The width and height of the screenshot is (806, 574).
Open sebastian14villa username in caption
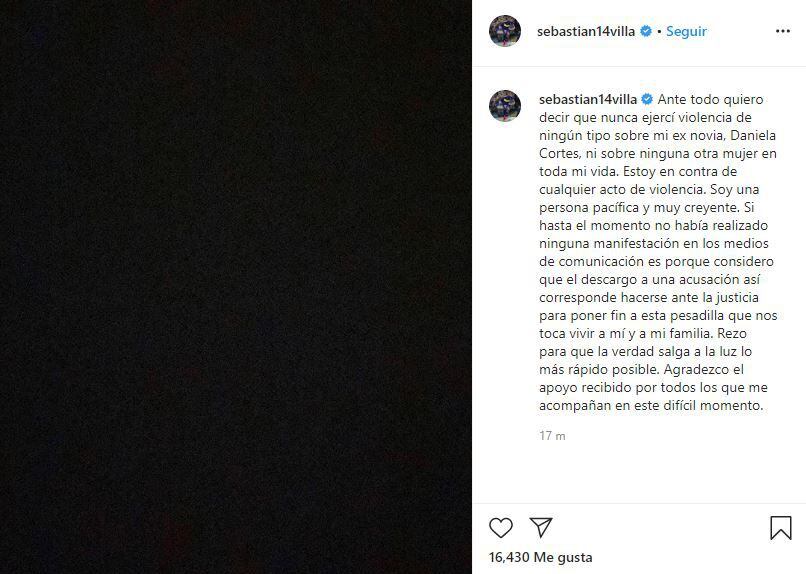point(588,99)
